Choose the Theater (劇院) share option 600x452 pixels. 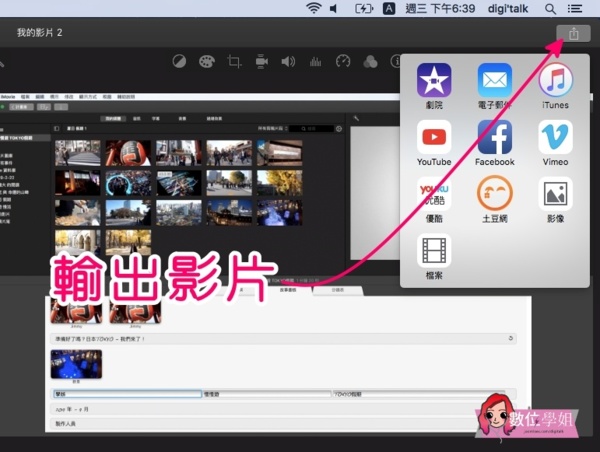coord(434,80)
